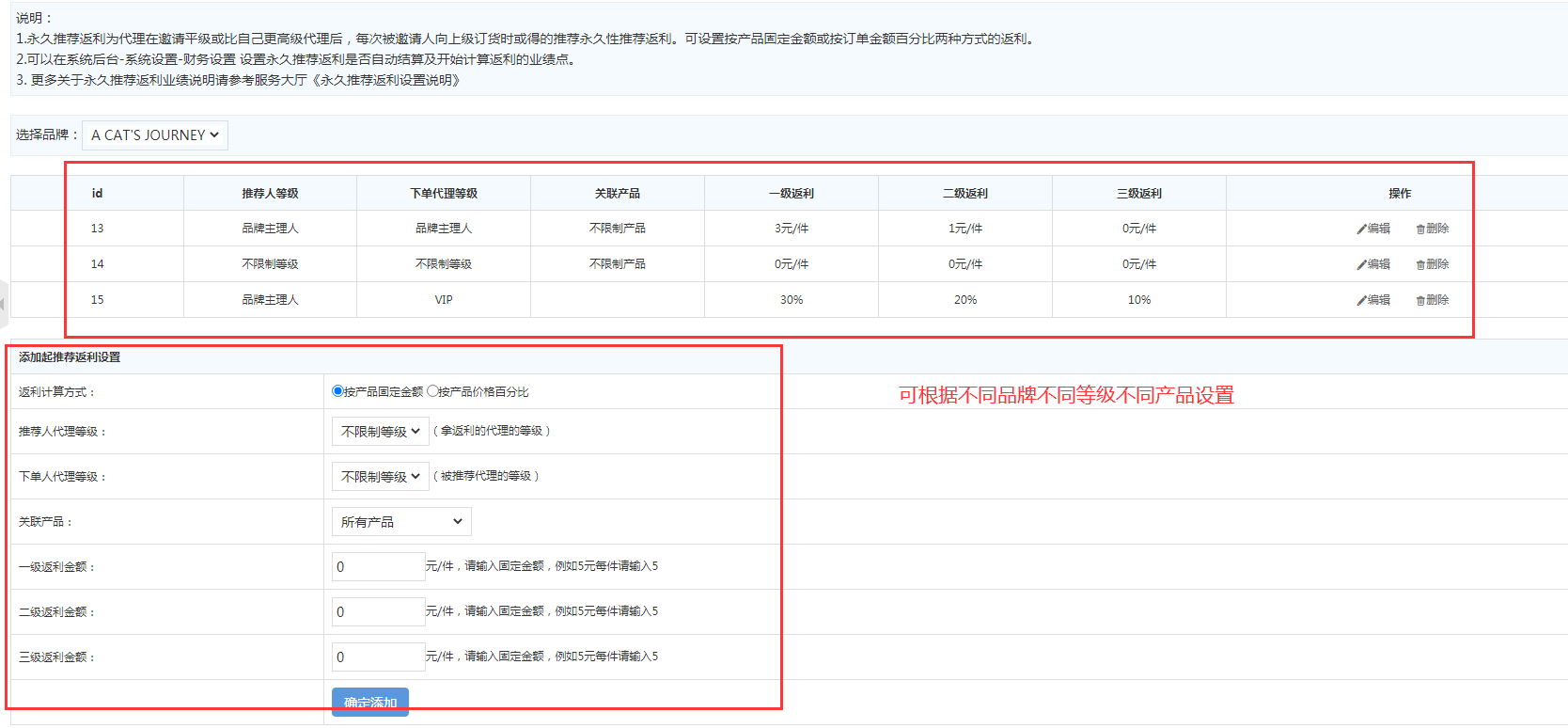Click the id cell 13
1568x728 pixels.
98,229
